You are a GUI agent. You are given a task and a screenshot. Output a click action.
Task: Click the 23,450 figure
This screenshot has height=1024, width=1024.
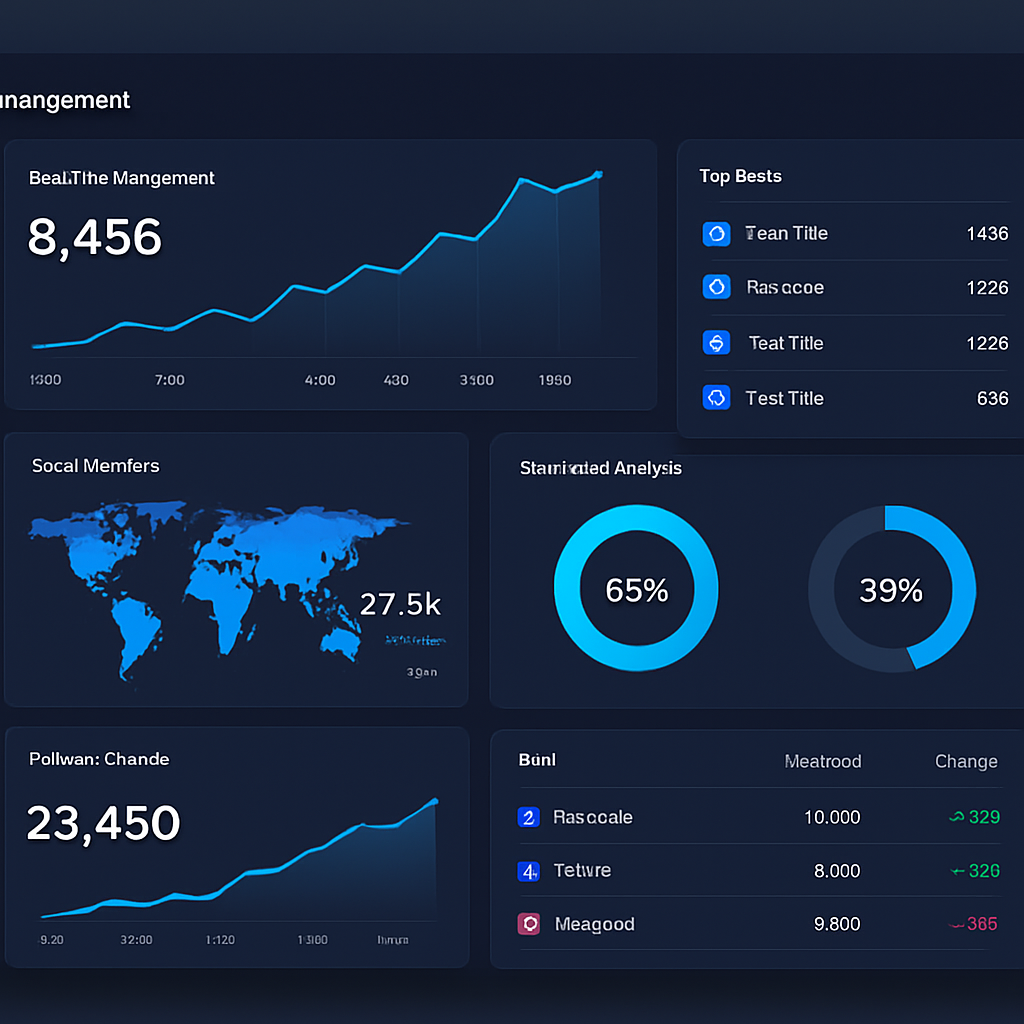[x=103, y=823]
